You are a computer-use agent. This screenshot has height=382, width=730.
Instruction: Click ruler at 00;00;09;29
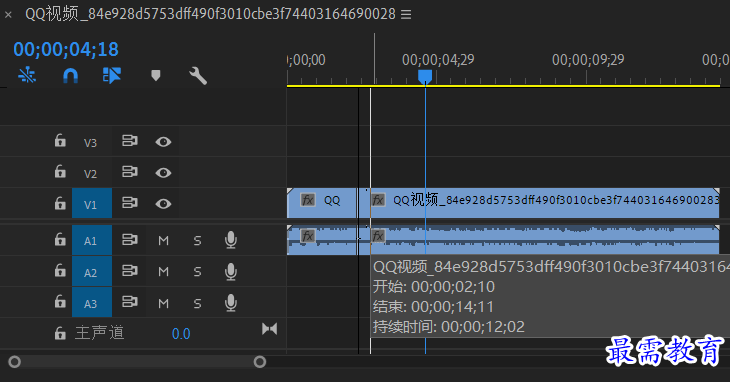coord(588,60)
